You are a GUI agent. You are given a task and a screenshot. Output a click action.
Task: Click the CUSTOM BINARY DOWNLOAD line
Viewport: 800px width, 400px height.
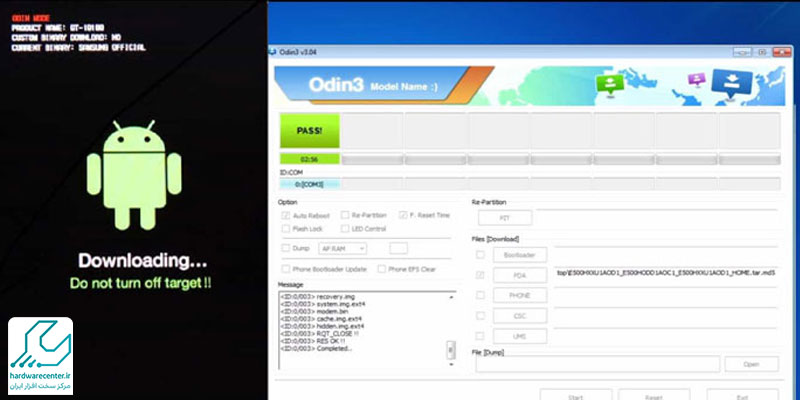click(x=66, y=38)
